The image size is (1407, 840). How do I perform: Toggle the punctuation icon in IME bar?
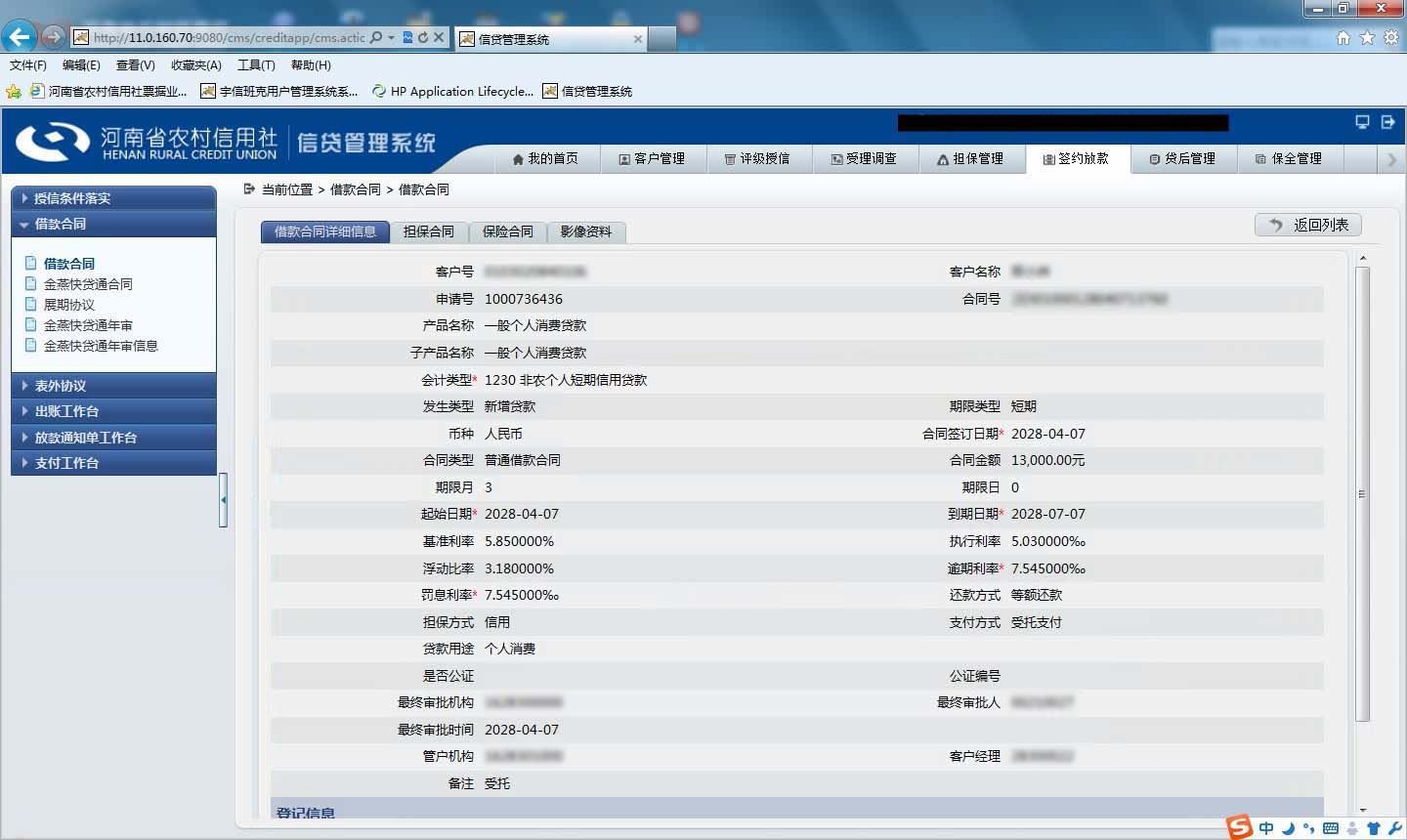(1308, 828)
